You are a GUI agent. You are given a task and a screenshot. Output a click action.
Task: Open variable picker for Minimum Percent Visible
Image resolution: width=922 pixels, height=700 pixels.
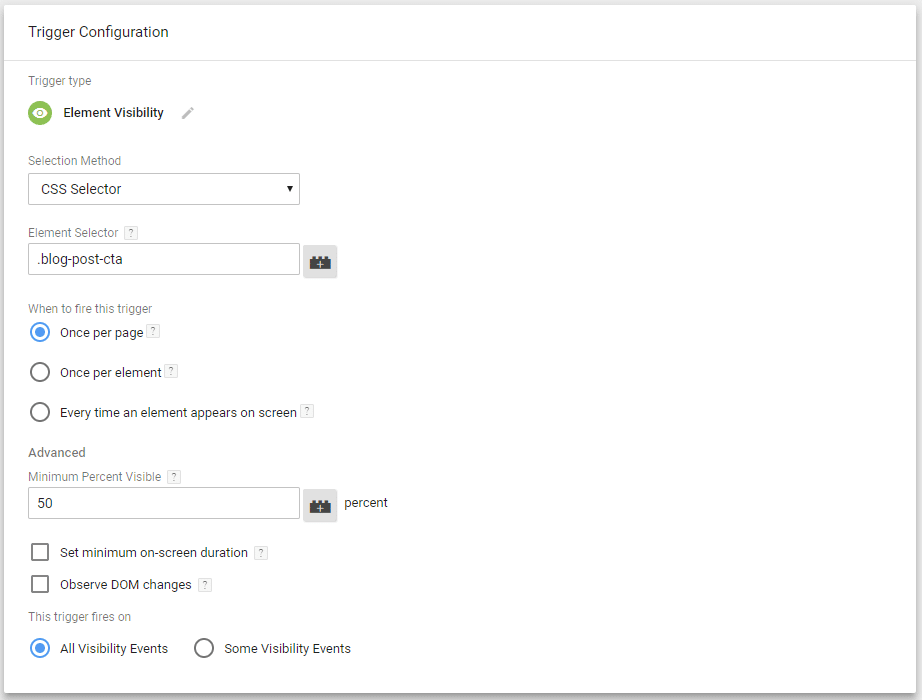click(319, 503)
